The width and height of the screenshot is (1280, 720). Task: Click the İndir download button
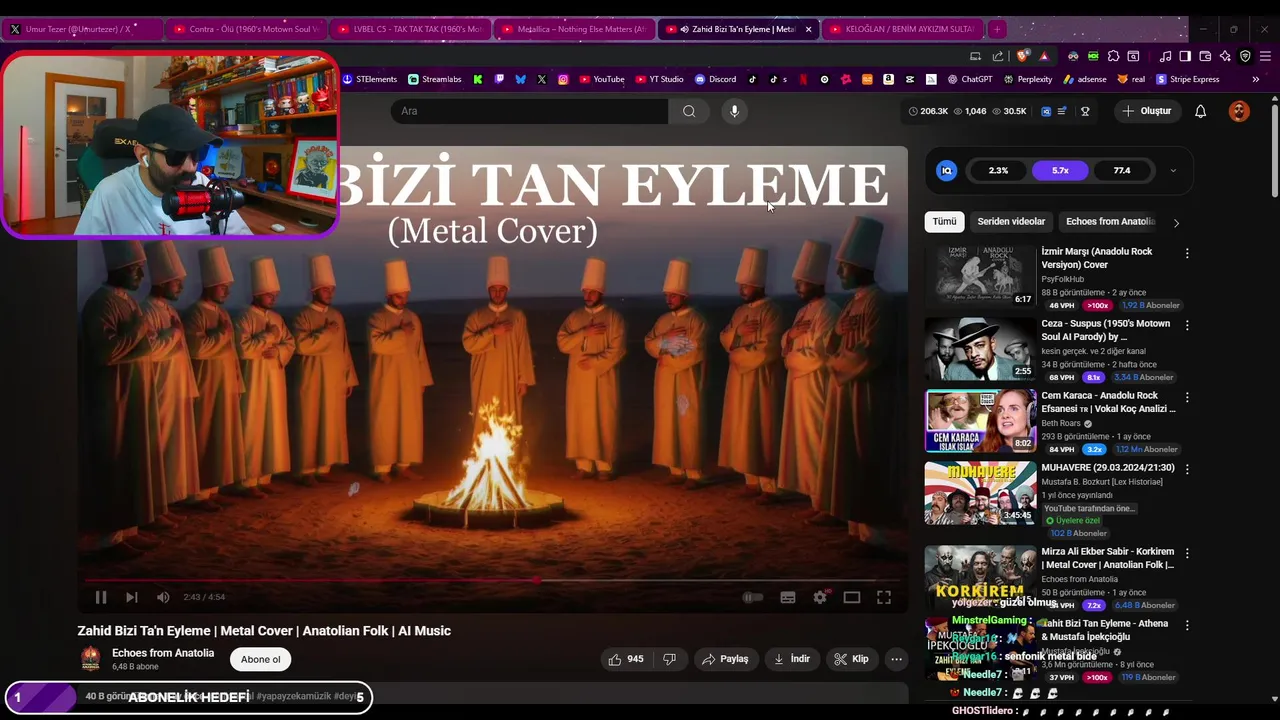(792, 659)
